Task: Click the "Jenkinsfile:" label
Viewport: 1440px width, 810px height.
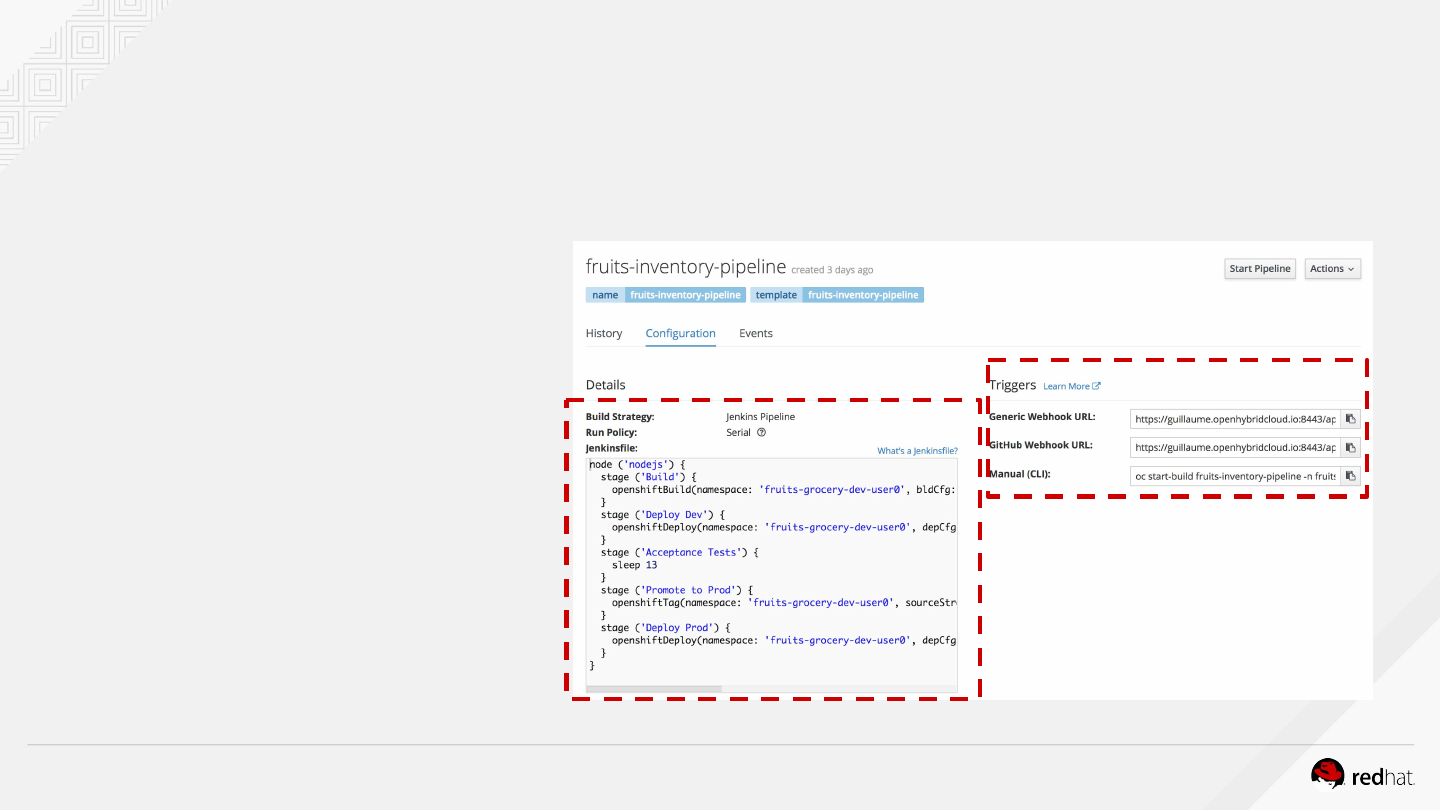Action: click(x=612, y=449)
